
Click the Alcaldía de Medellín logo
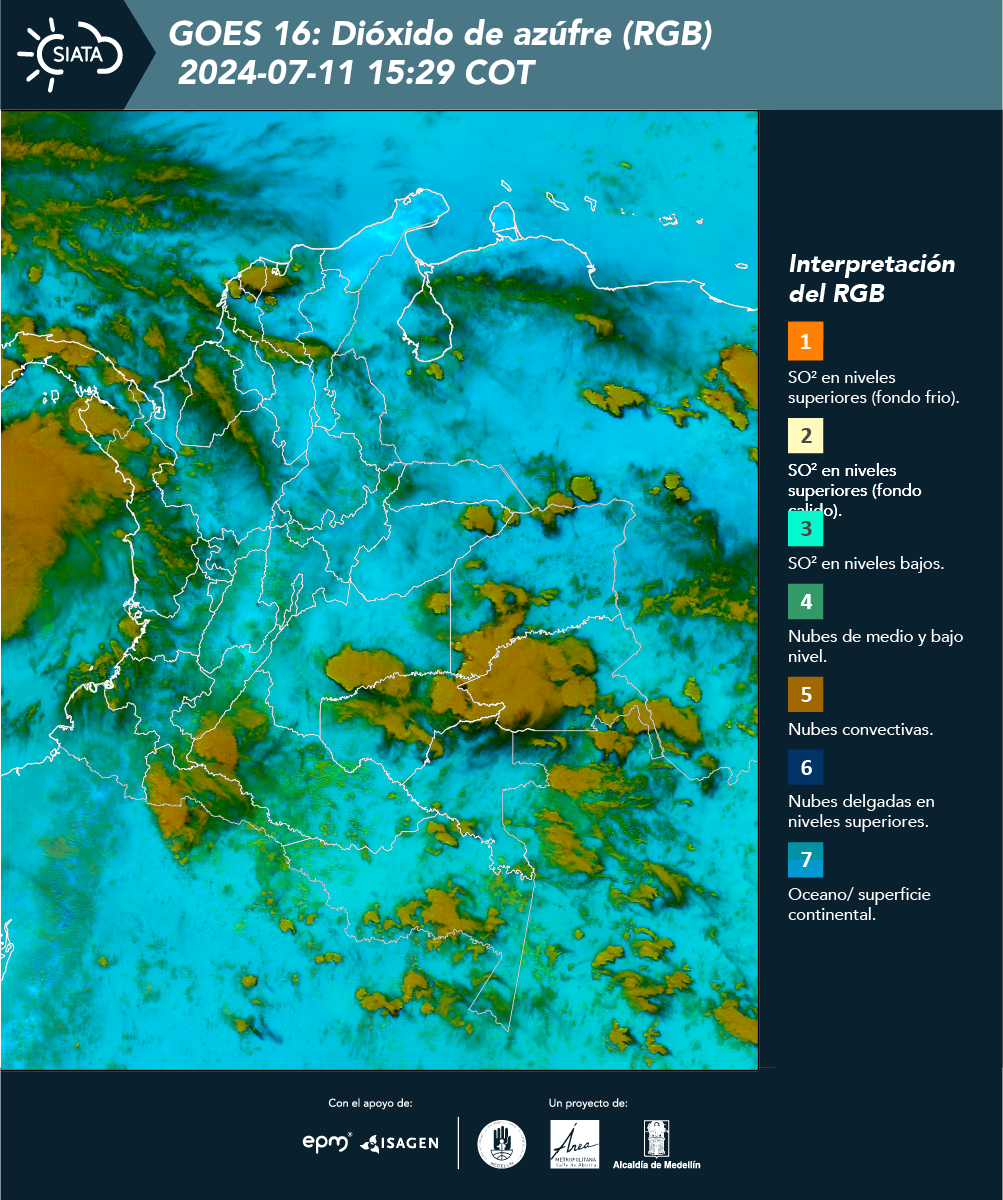[656, 1144]
